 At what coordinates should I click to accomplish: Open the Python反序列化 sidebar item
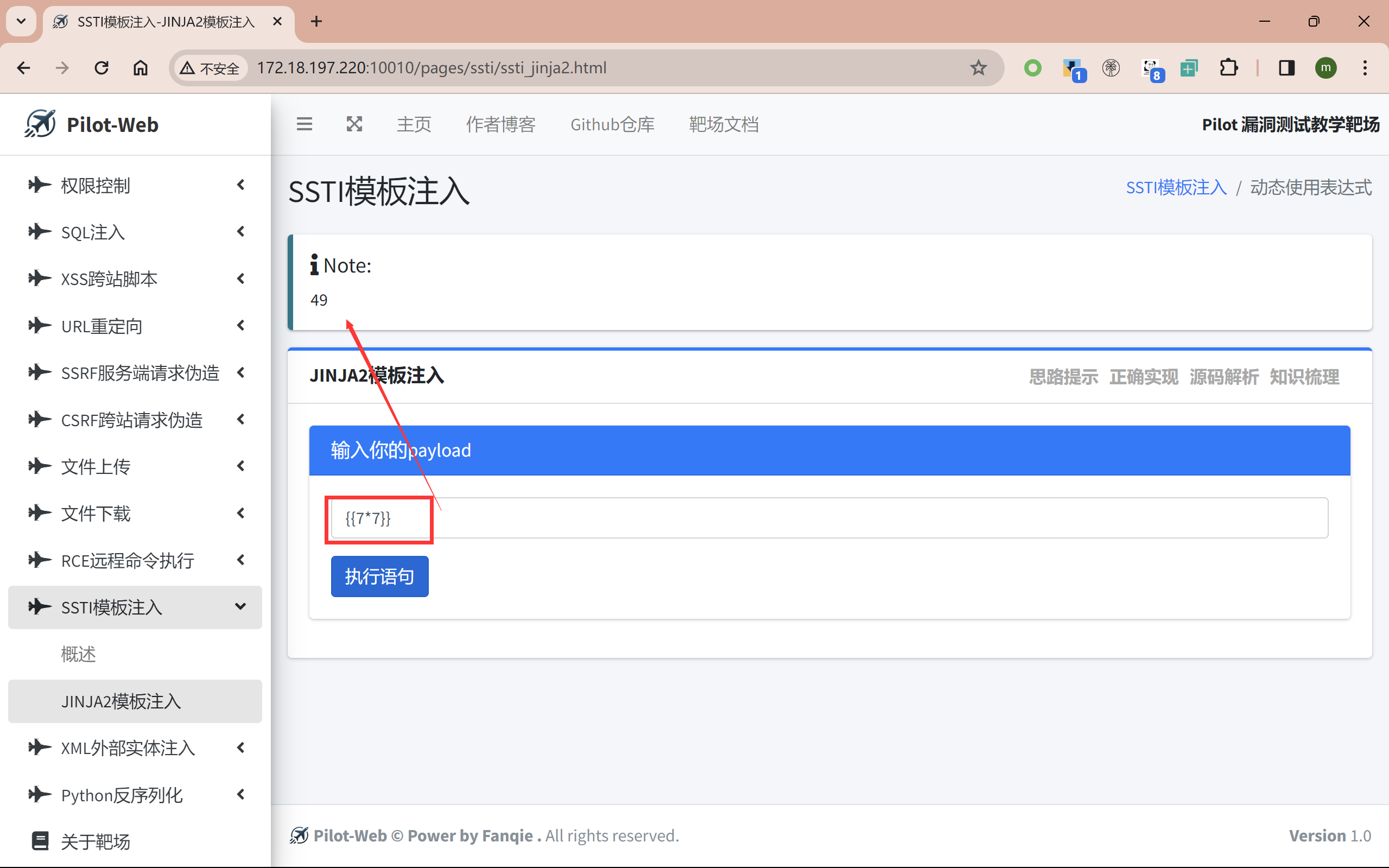[135, 795]
